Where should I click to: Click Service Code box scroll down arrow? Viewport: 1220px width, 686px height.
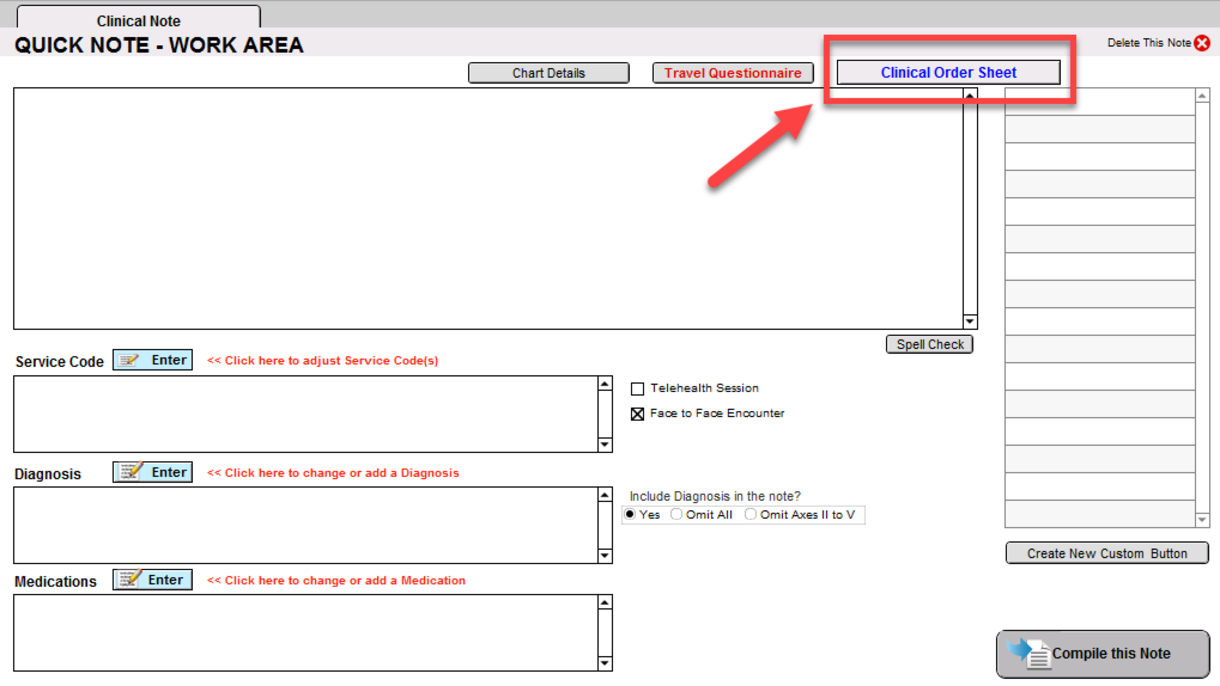(605, 445)
